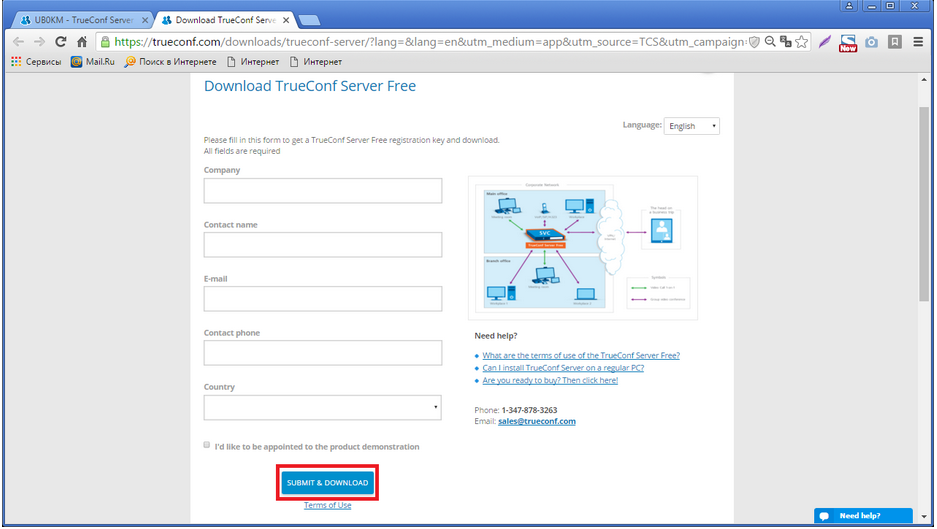
Task: Click the scrollbar up arrow
Action: pos(924,80)
